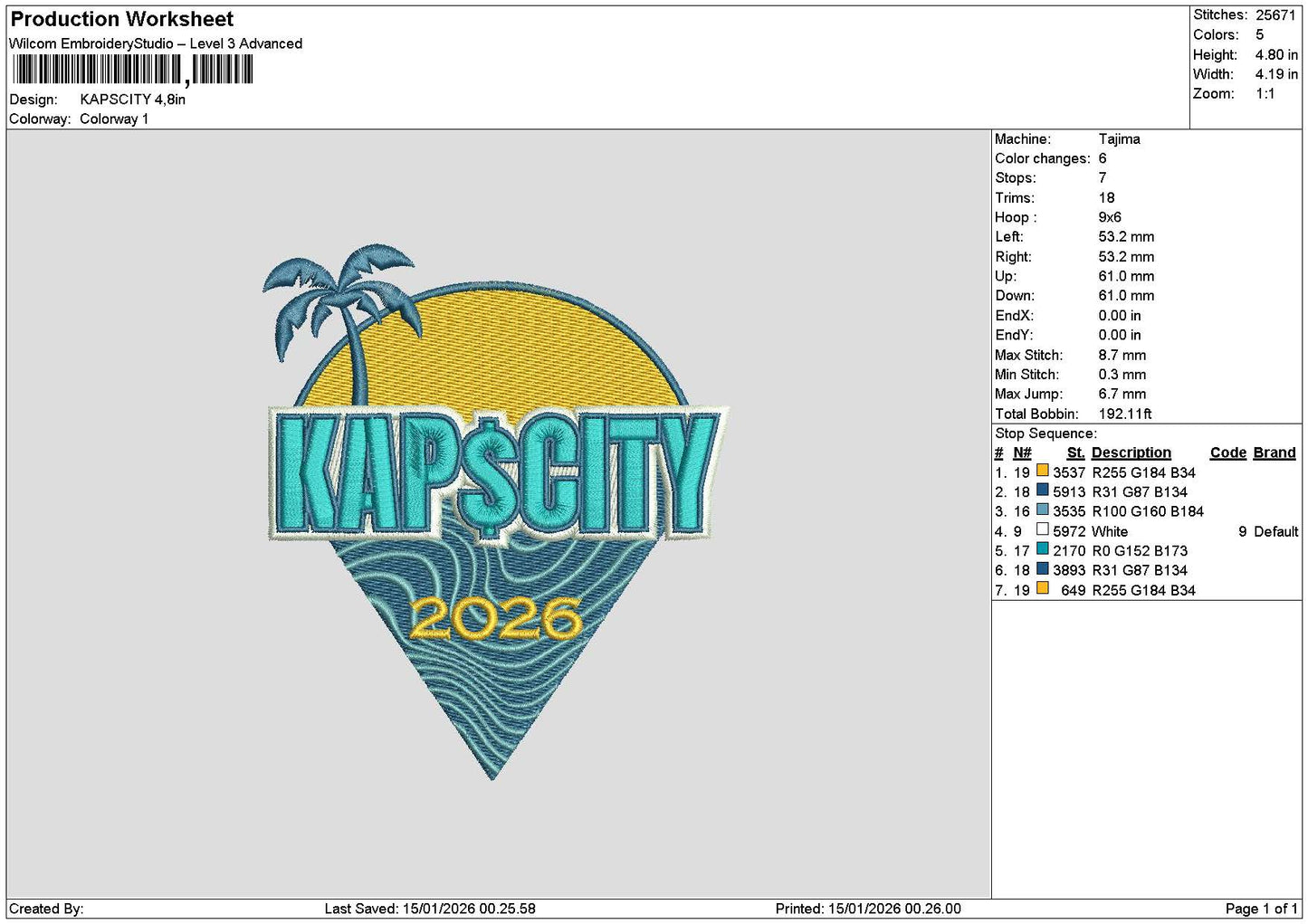Click the barcode under the worksheet title

coord(132,70)
